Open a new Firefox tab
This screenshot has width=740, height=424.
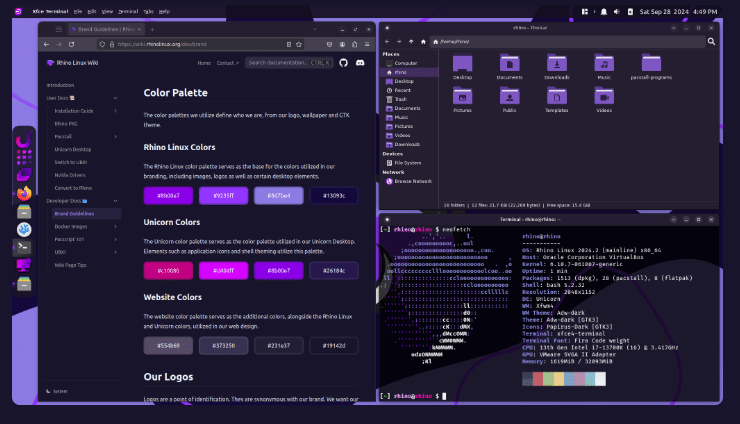(152, 29)
